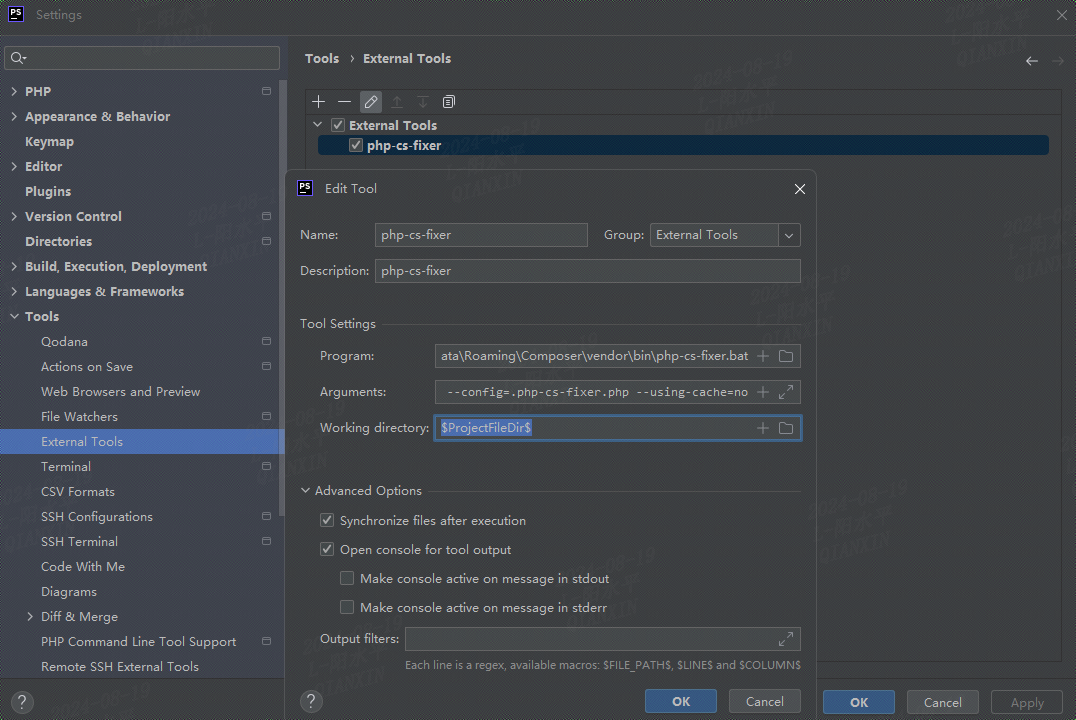The image size is (1076, 720).
Task: Open the Group dropdown in Edit Tool dialog
Action: pos(789,234)
